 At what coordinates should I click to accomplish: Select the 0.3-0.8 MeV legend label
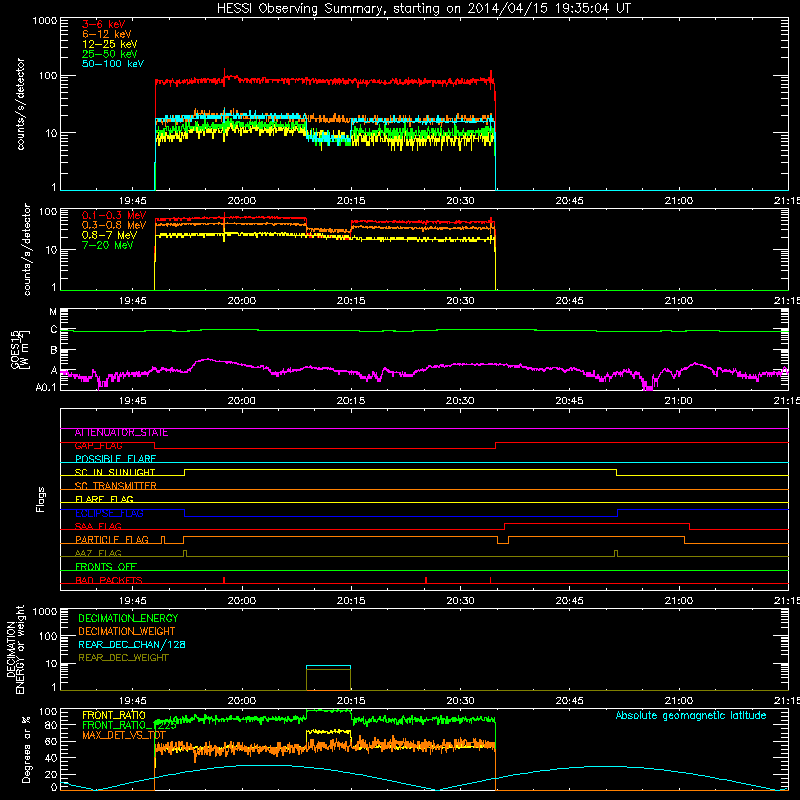114,225
